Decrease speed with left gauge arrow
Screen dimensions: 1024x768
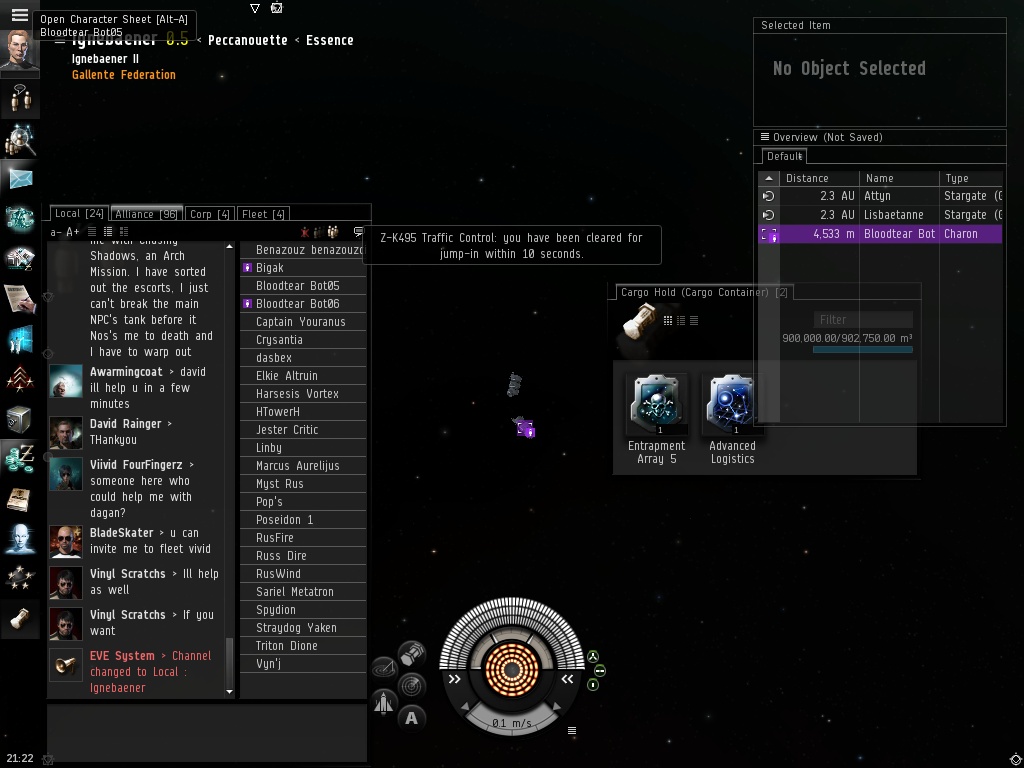[466, 707]
